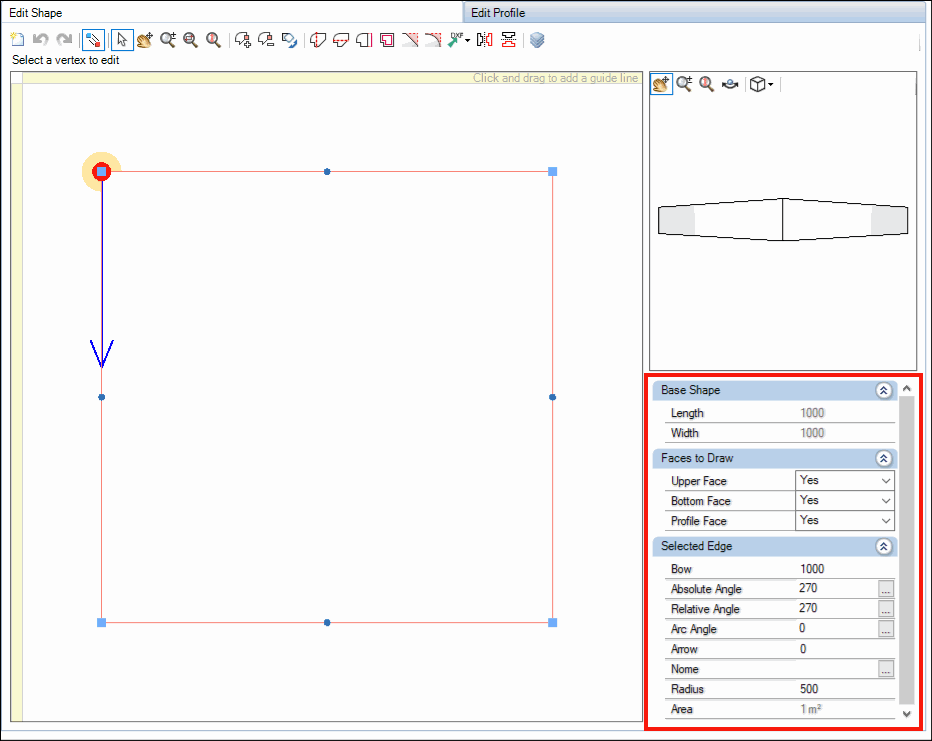
Task: Activate the pan hand tool in main toolbar
Action: pyautogui.click(x=144, y=40)
